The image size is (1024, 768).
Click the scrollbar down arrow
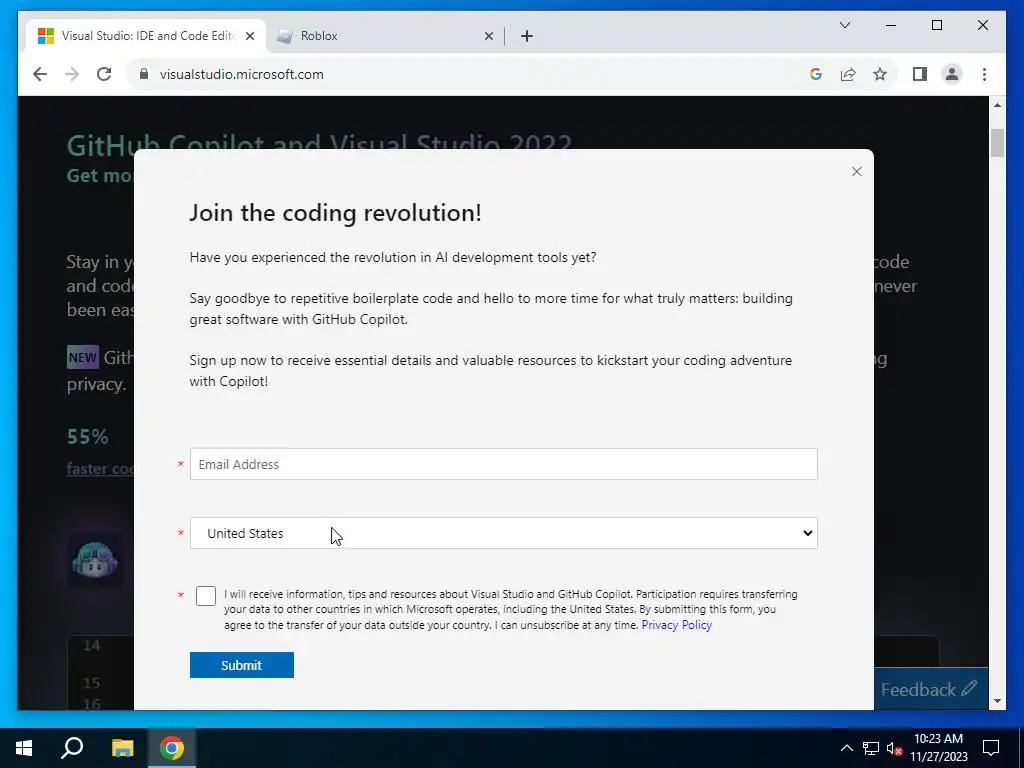pos(997,701)
